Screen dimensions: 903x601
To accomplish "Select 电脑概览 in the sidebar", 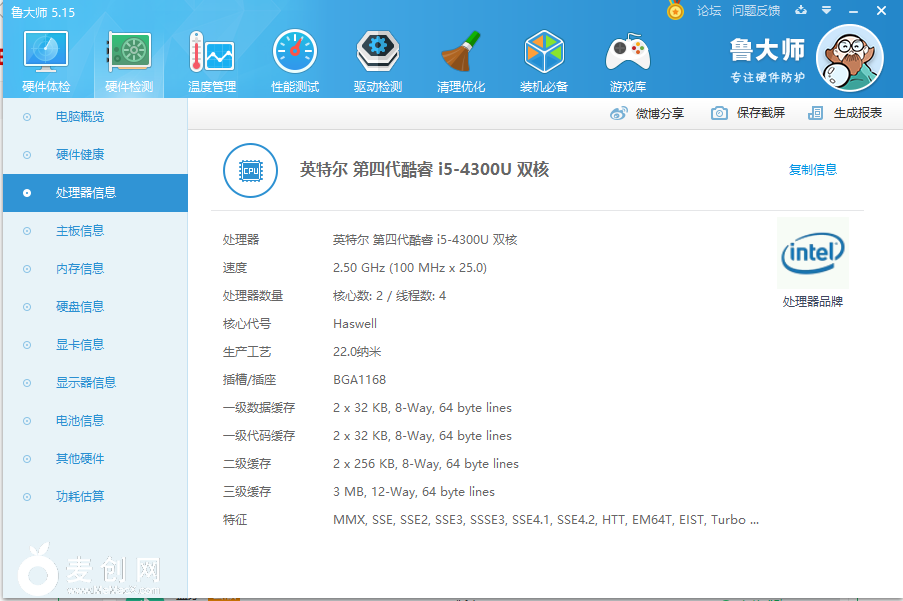I will (x=80, y=117).
